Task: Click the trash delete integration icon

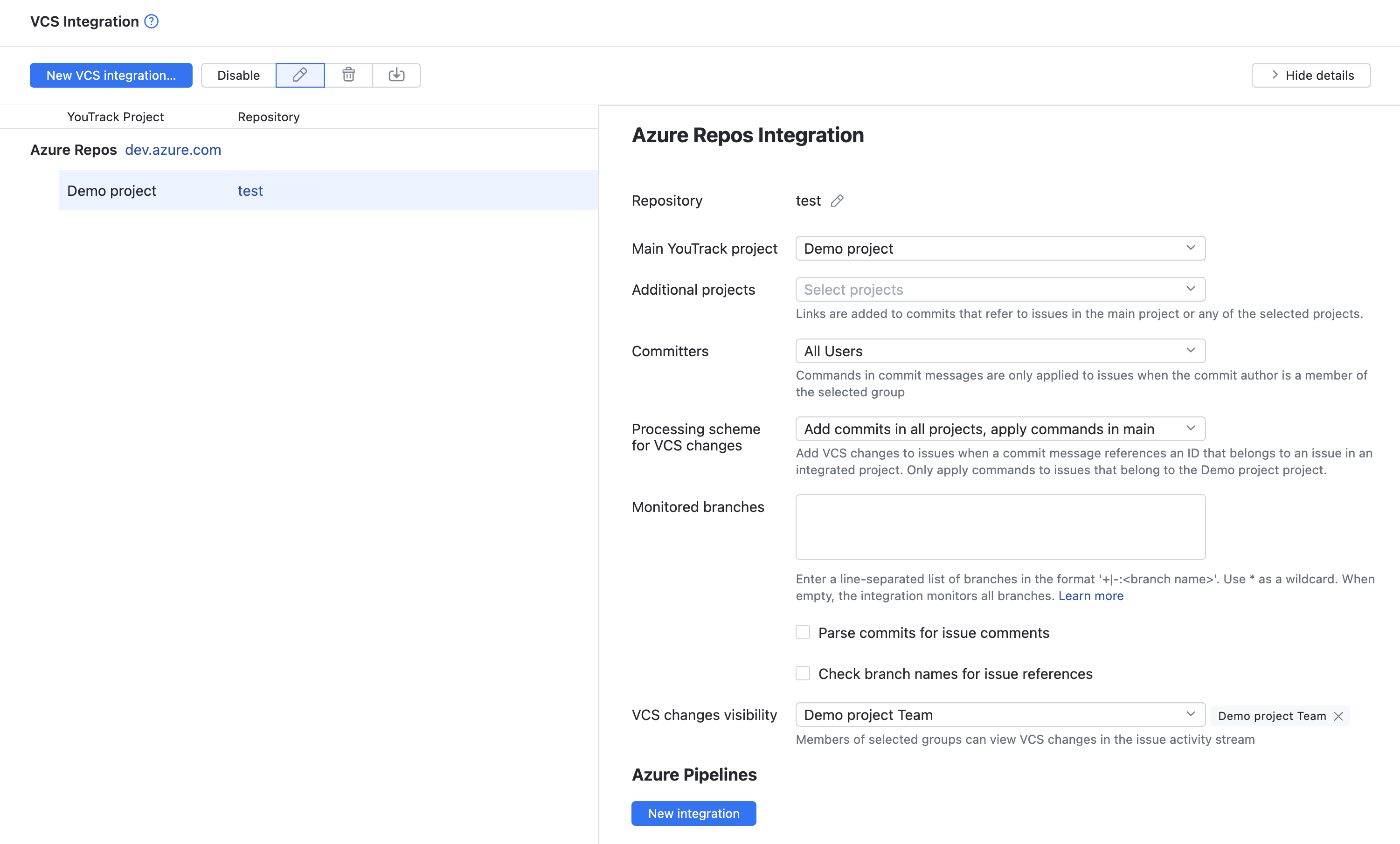Action: (348, 75)
